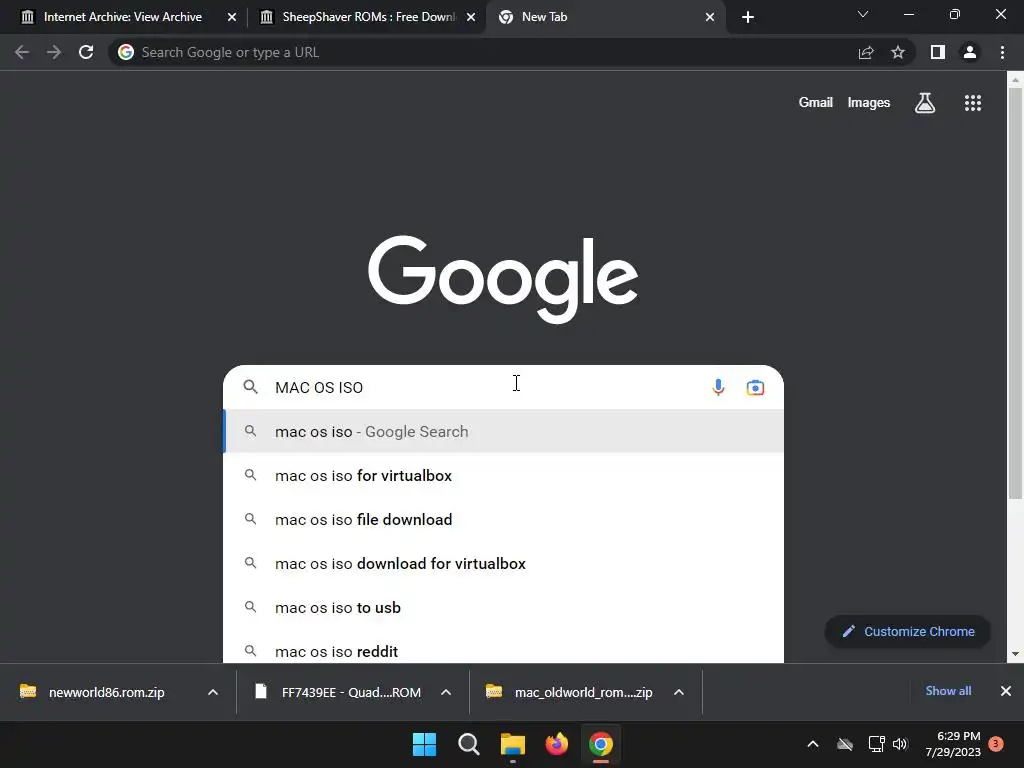Image resolution: width=1024 pixels, height=768 pixels.
Task: Click the browser back arrow
Action: click(x=22, y=52)
